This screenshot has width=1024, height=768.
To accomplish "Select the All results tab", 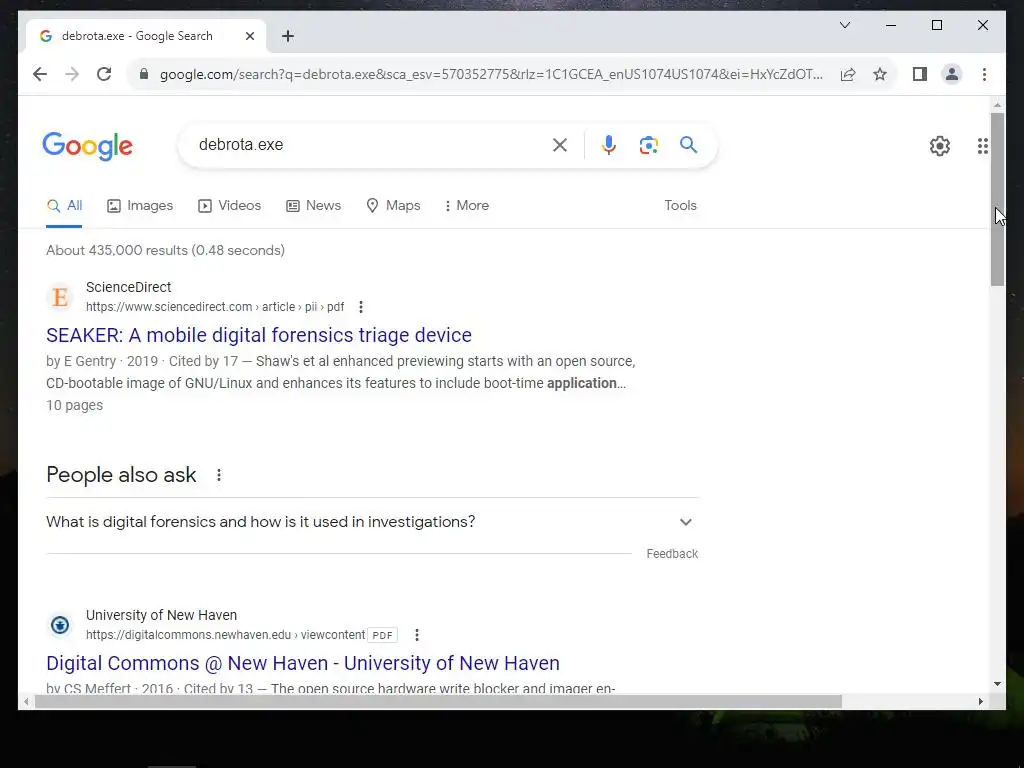I will pos(64,206).
